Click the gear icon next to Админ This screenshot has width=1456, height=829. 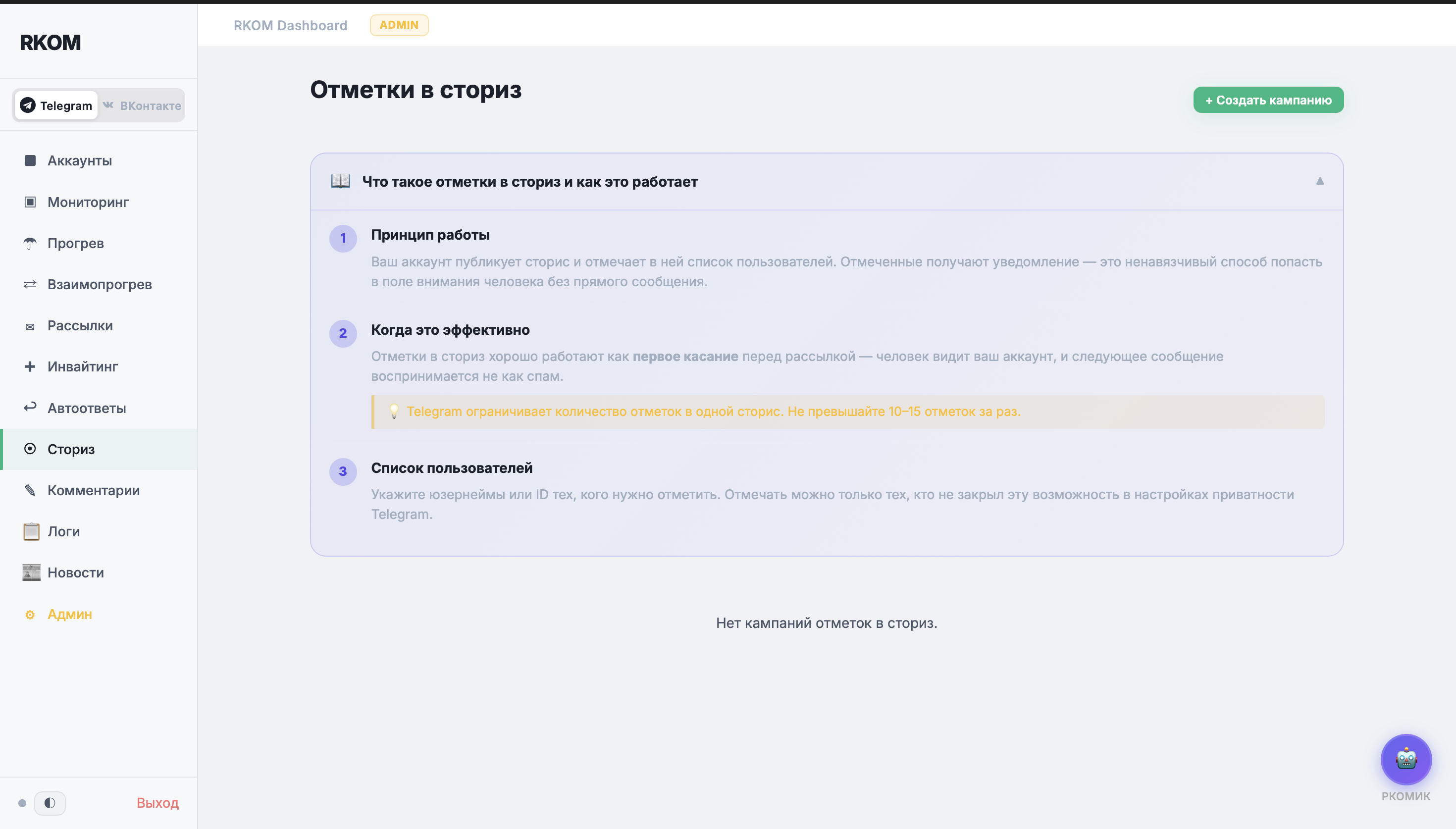pos(30,615)
